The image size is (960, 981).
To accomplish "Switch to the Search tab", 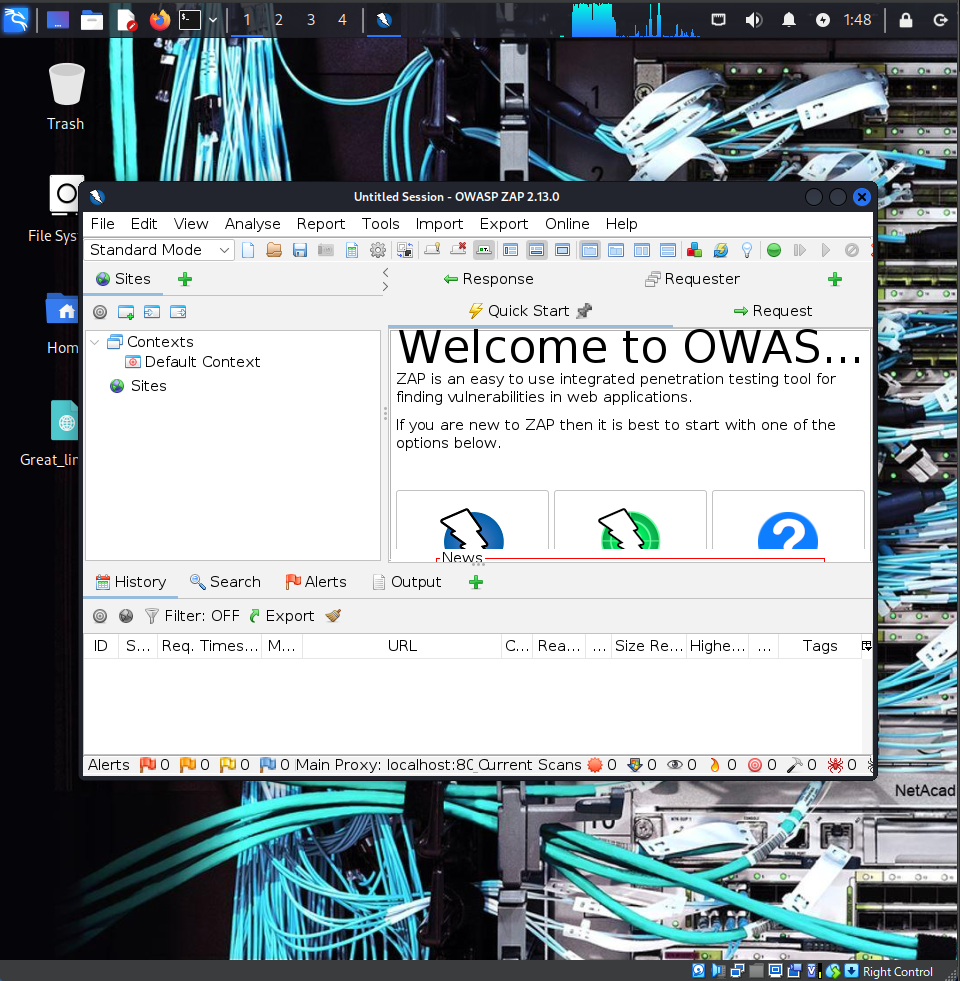I will coord(225,582).
